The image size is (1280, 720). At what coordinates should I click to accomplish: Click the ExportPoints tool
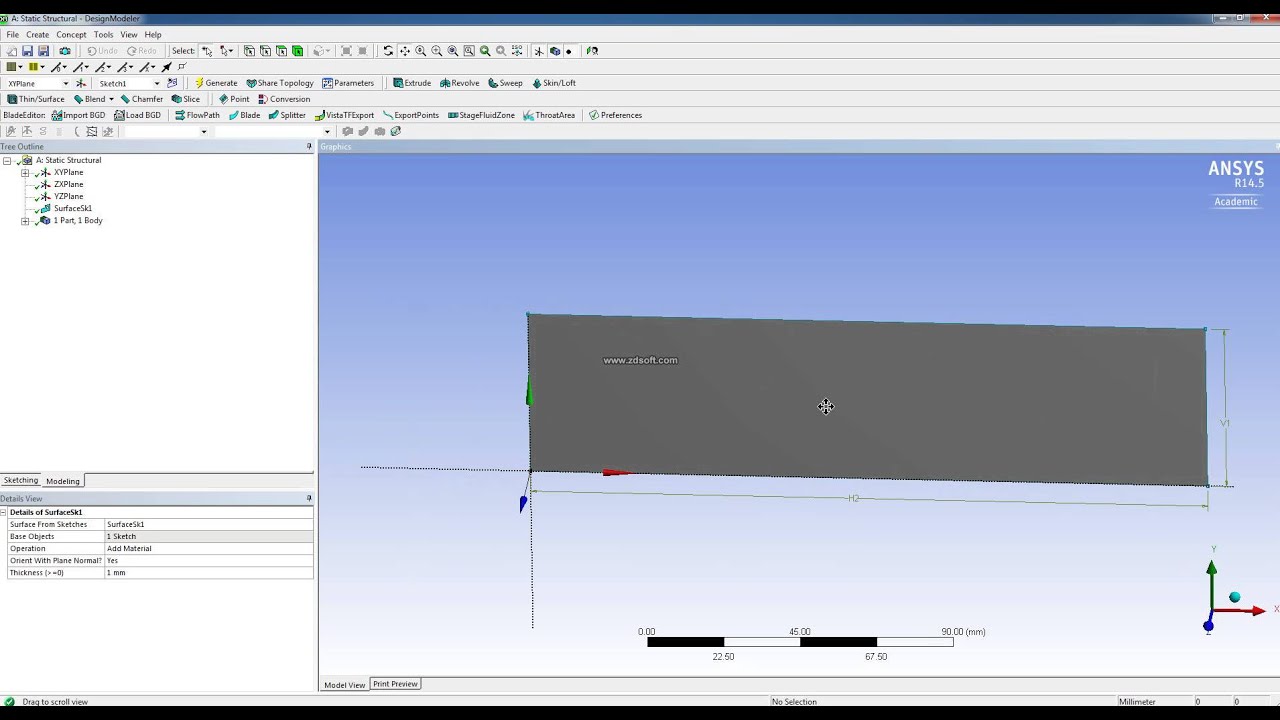(x=411, y=115)
